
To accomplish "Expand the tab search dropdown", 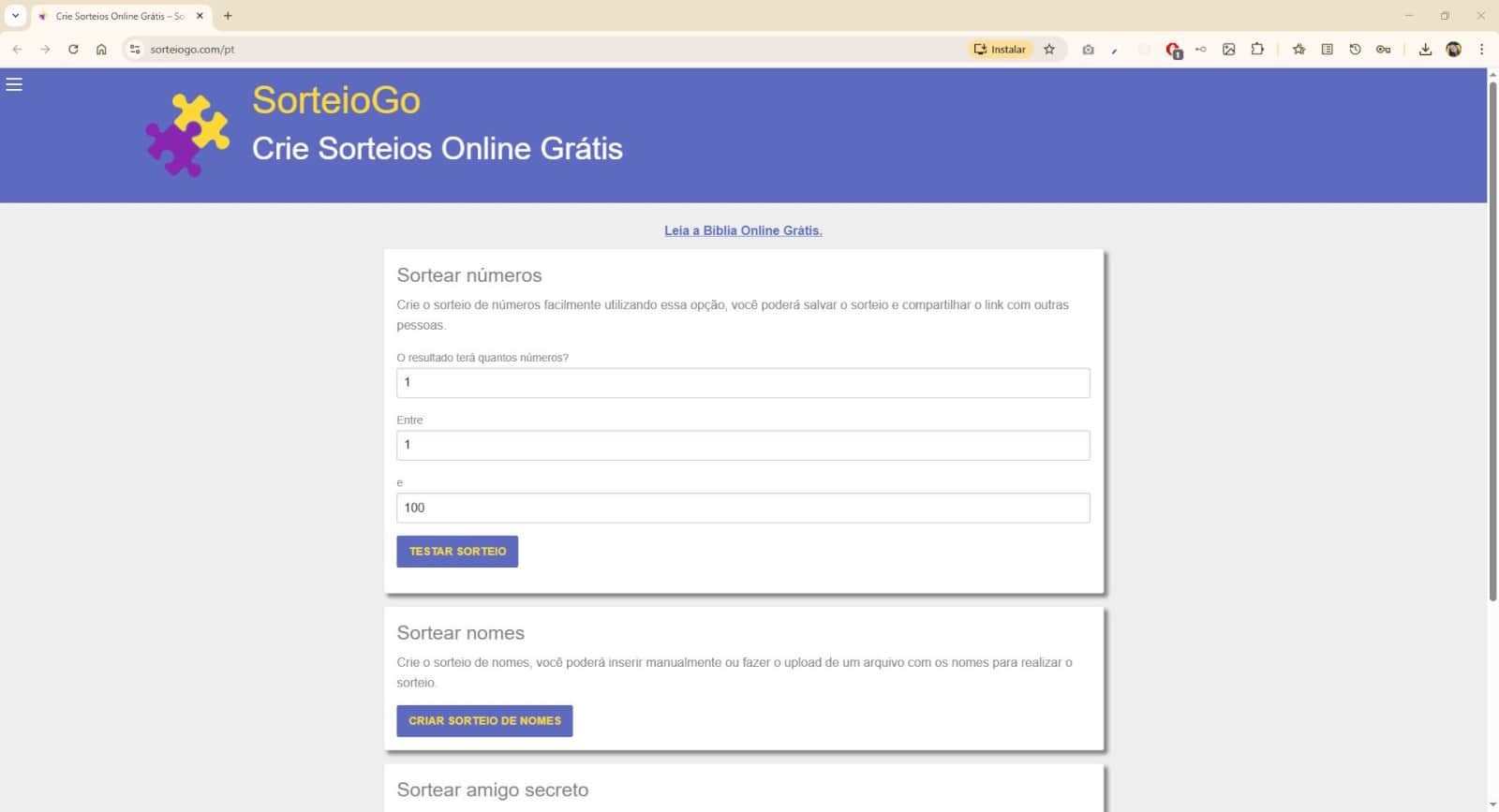I will pos(15,16).
